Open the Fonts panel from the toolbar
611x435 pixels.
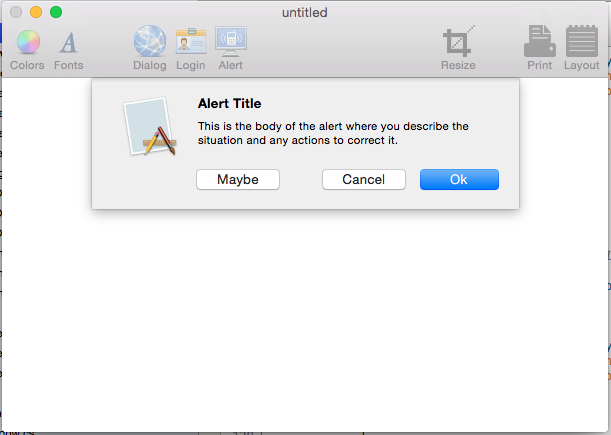pyautogui.click(x=69, y=42)
